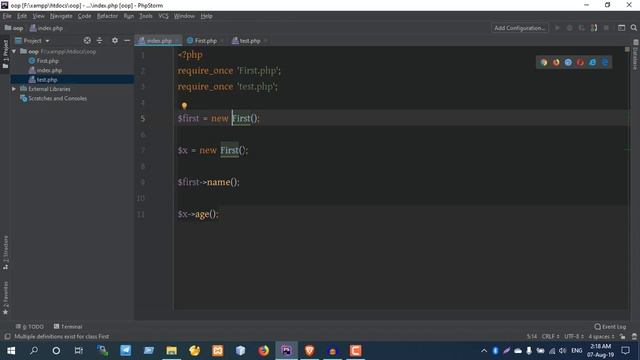Toggle the Event Log window
Image resolution: width=640 pixels, height=360 pixels.
click(x=610, y=327)
